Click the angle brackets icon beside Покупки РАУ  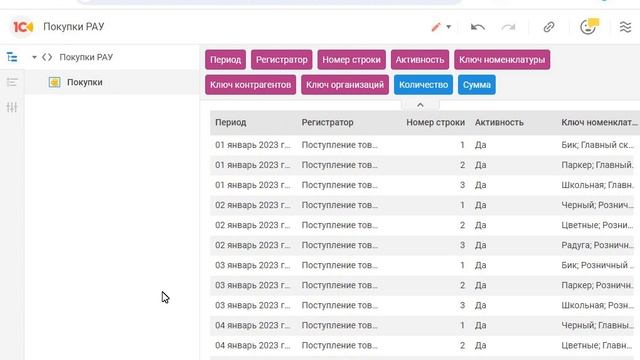coord(47,57)
